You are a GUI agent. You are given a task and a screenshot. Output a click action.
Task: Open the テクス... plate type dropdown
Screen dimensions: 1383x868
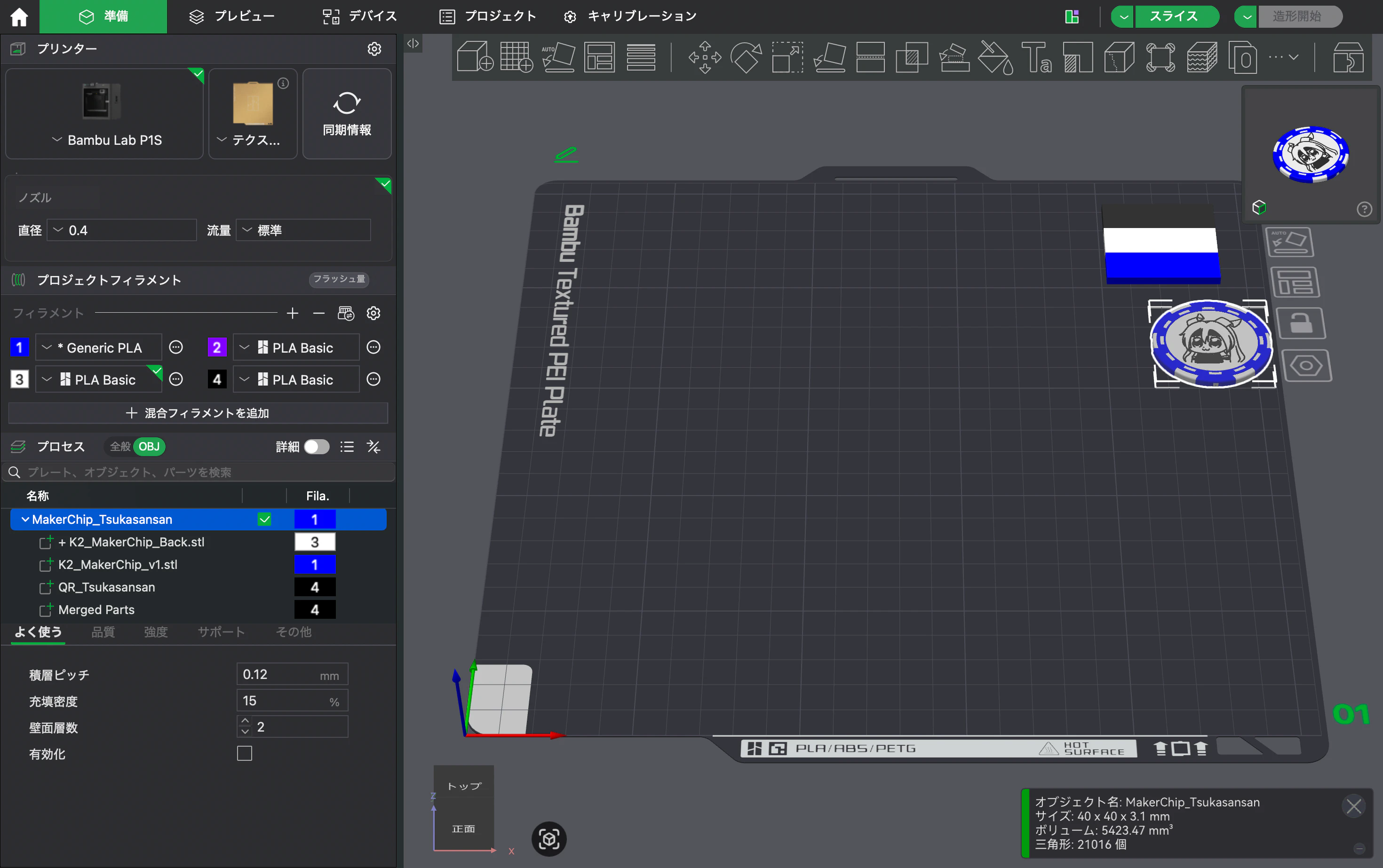click(248, 140)
